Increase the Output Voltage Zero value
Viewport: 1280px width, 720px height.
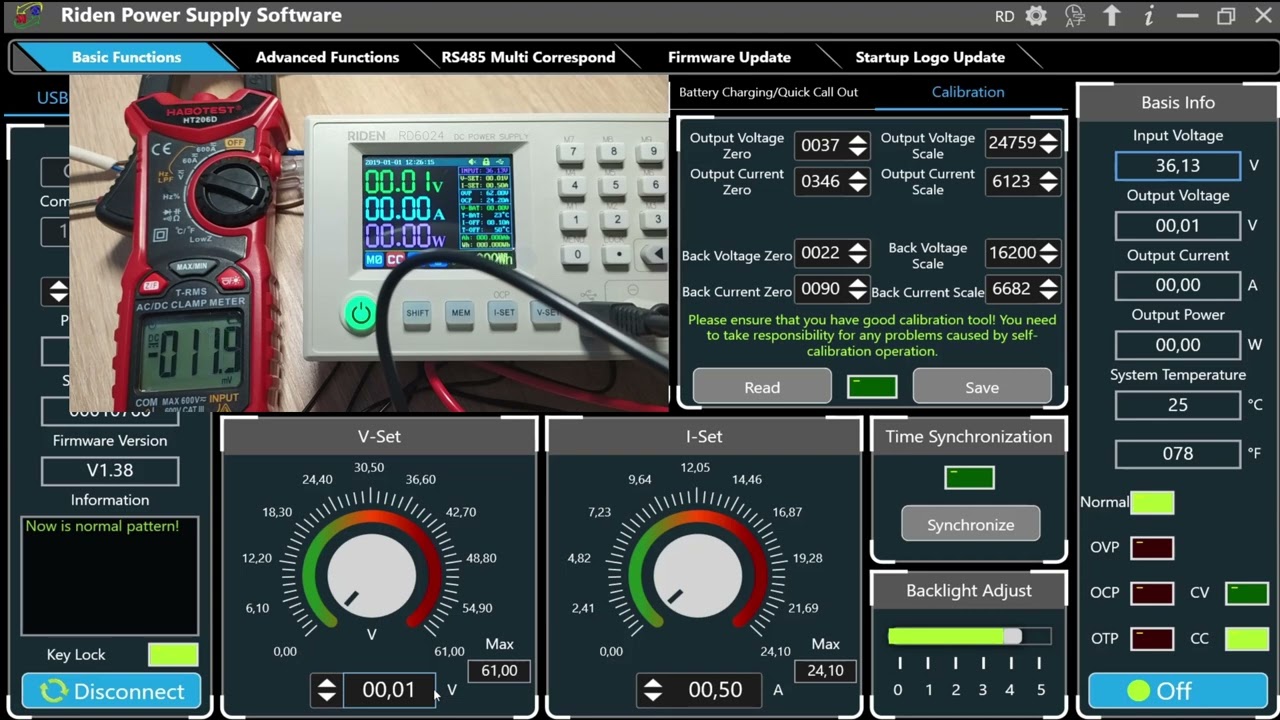[x=857, y=140]
